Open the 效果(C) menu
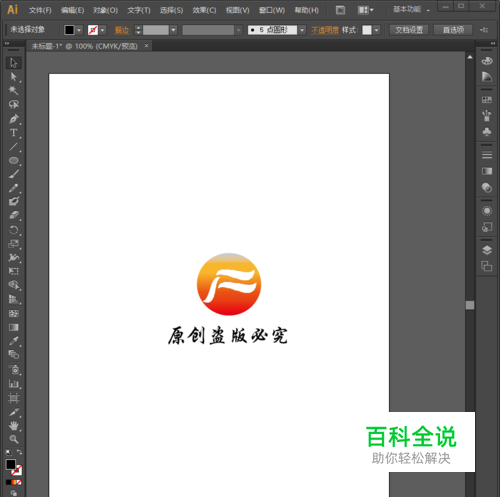This screenshot has height=497, width=500. tap(204, 10)
